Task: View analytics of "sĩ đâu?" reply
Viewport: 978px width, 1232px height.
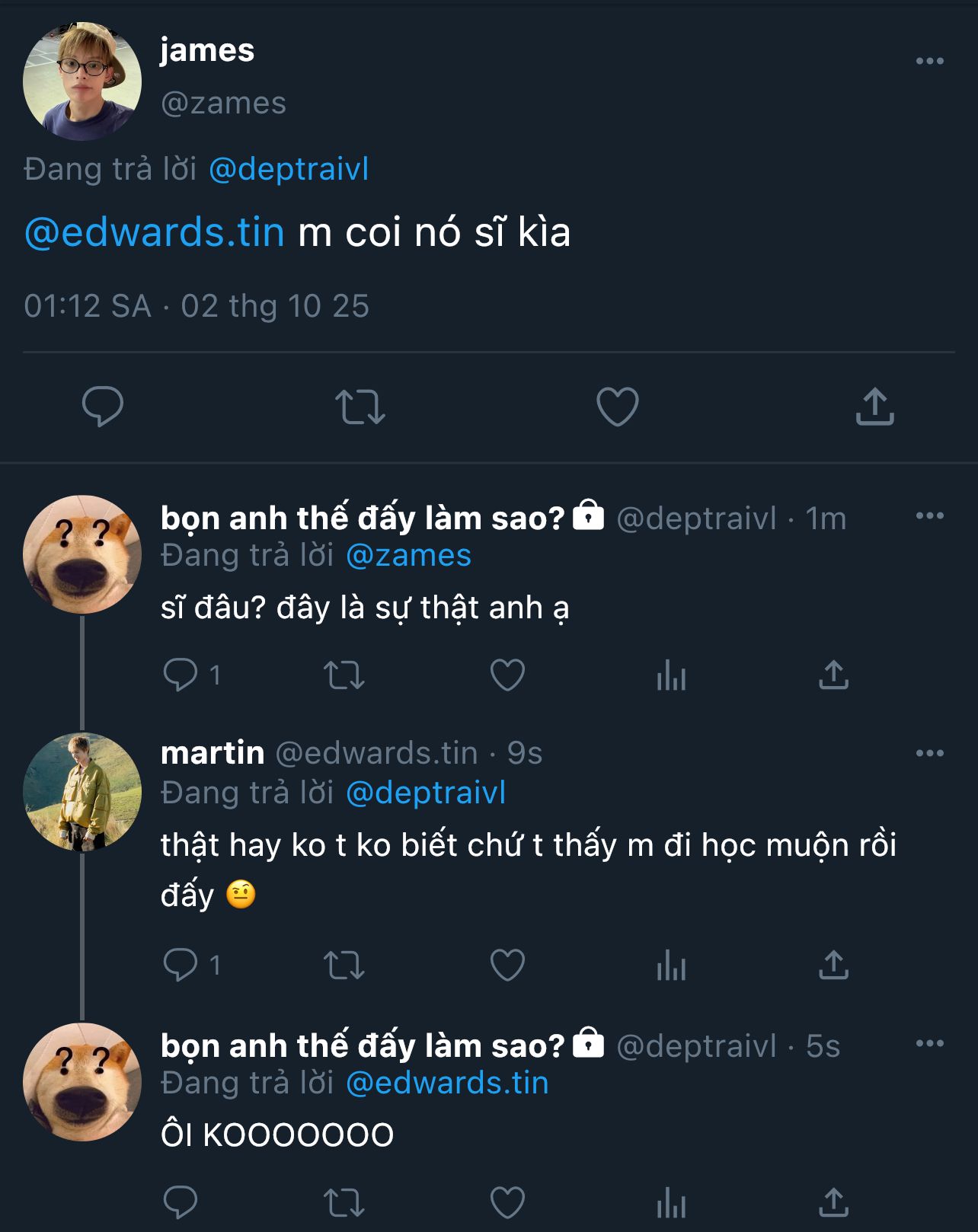Action: click(671, 675)
